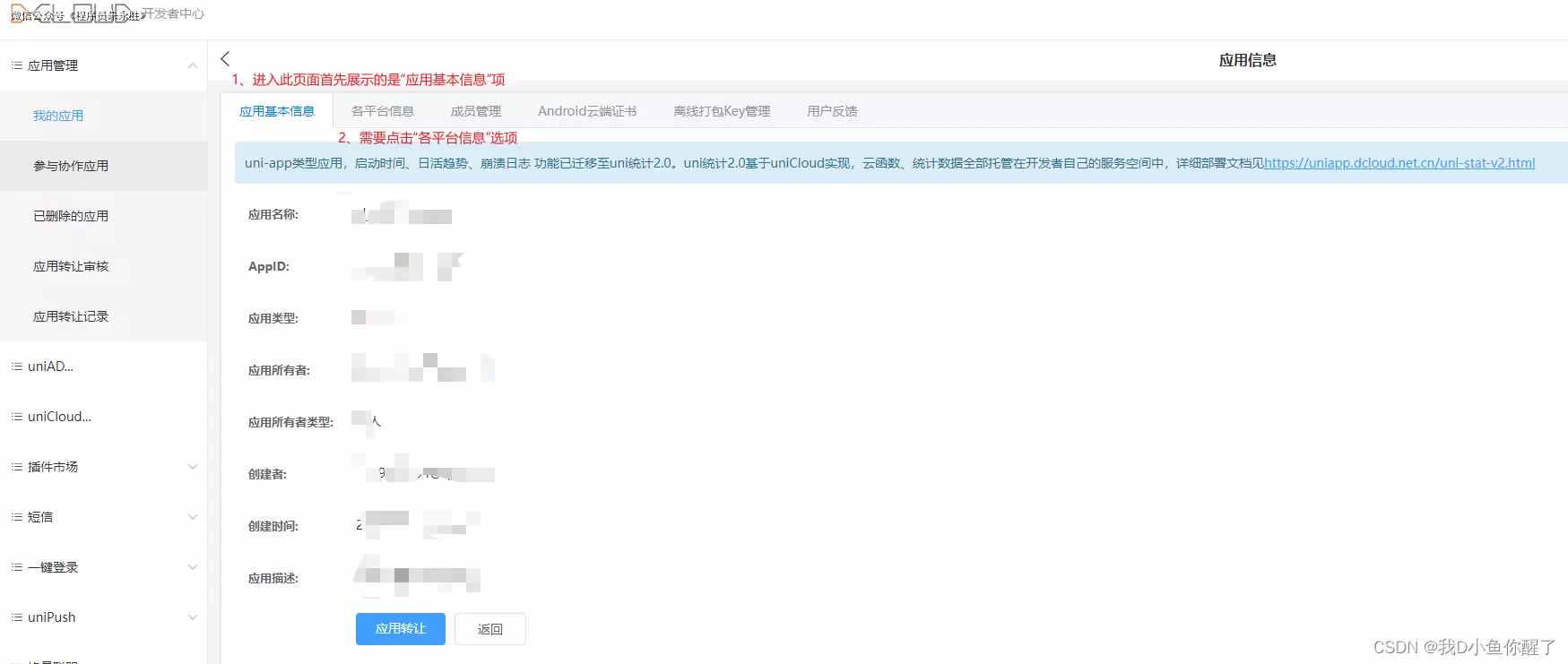Image resolution: width=1568 pixels, height=664 pixels.
Task: Switch to the 各平台信息 tab
Action: tap(383, 111)
